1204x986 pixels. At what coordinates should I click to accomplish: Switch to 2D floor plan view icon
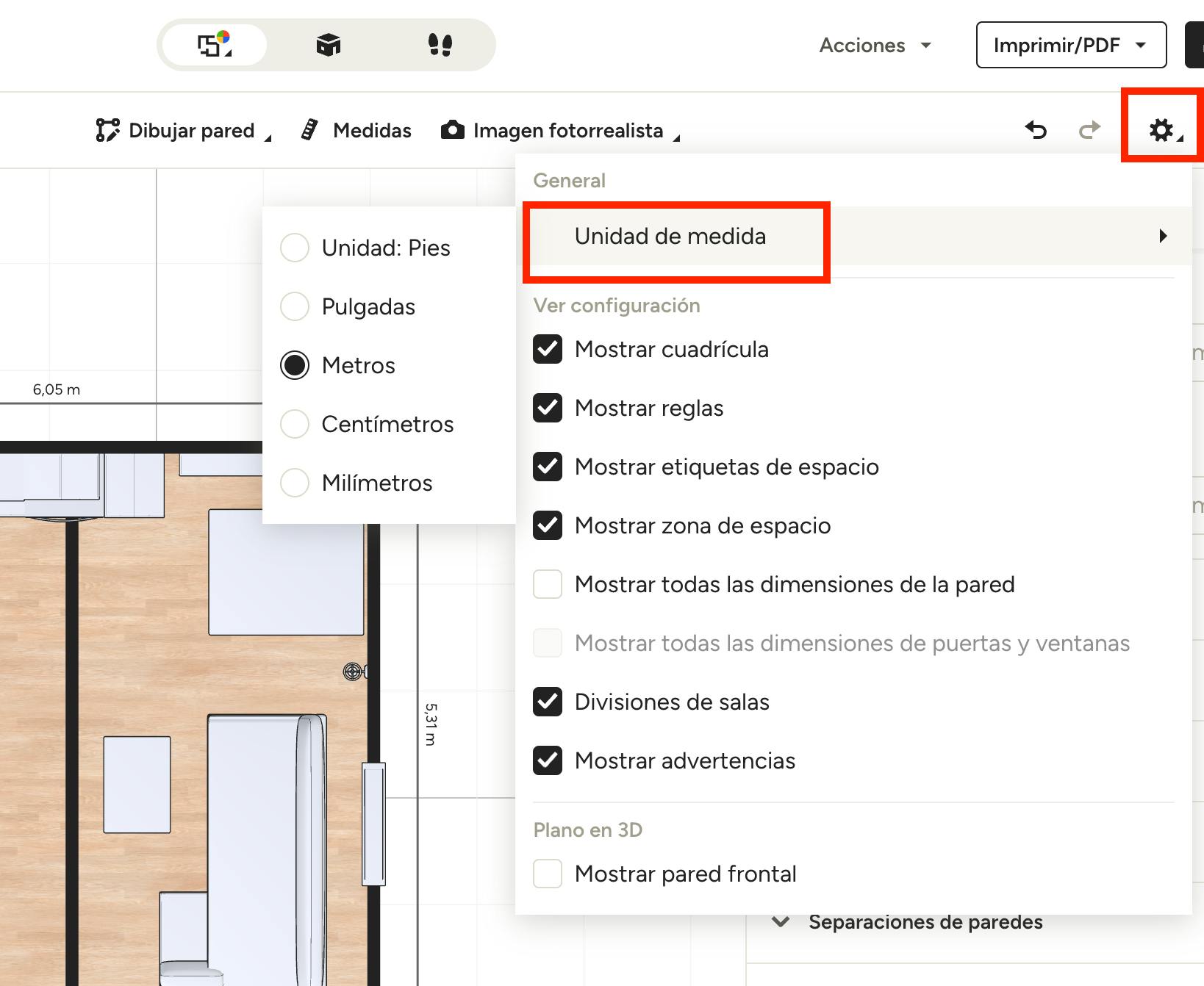point(214,45)
